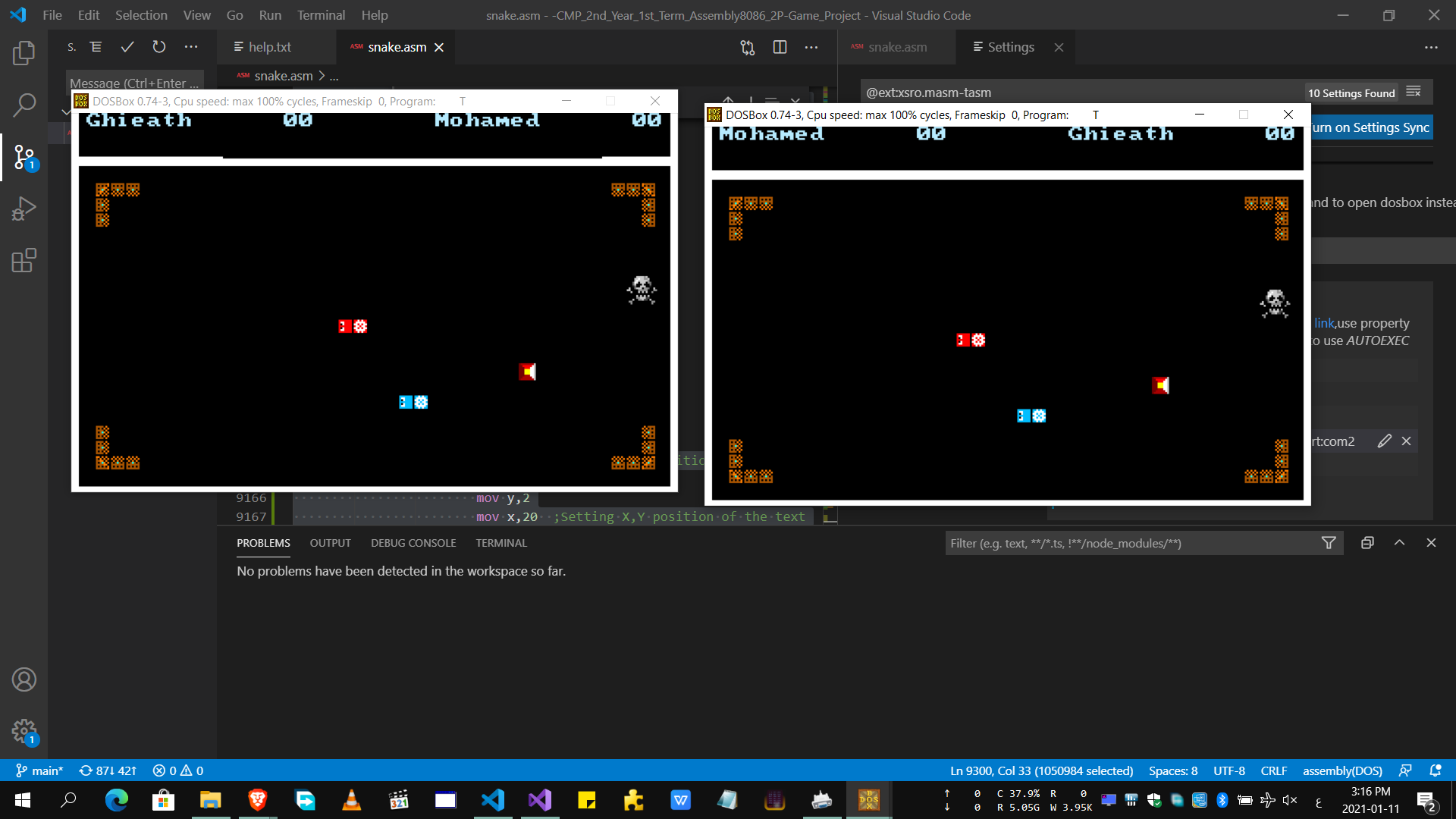Viewport: 1456px width, 819px height.
Task: Maximize the bottom panel with chevron
Action: (x=1399, y=543)
